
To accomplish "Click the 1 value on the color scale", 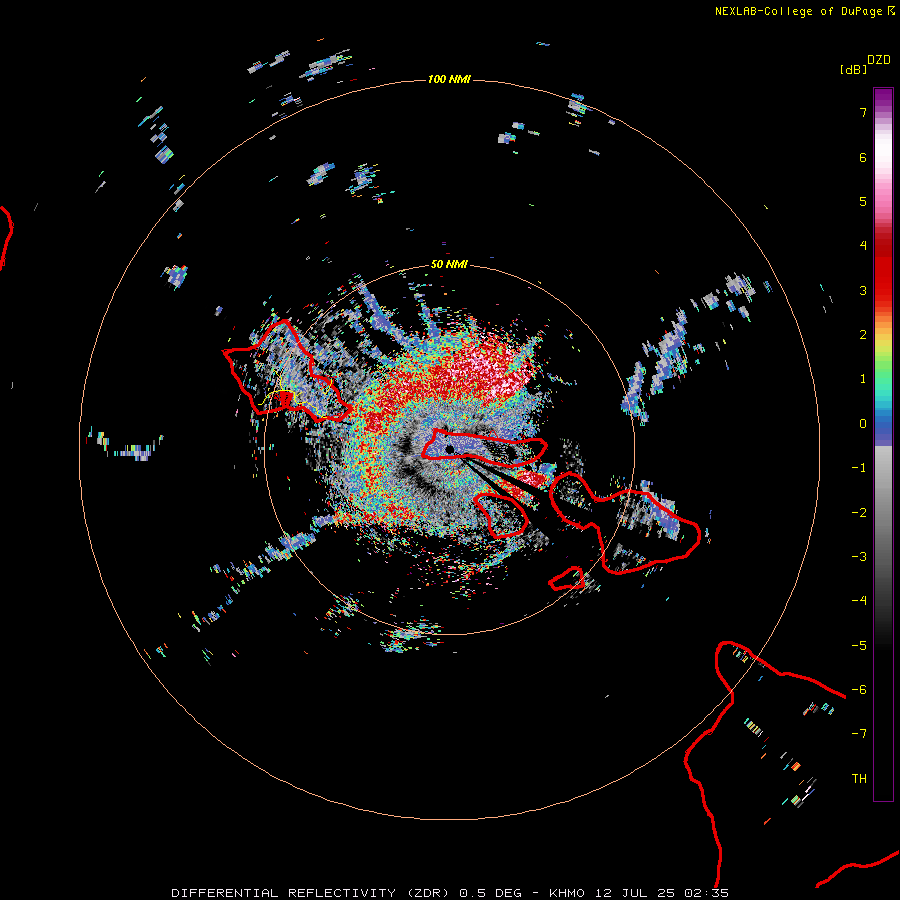I will [863, 379].
